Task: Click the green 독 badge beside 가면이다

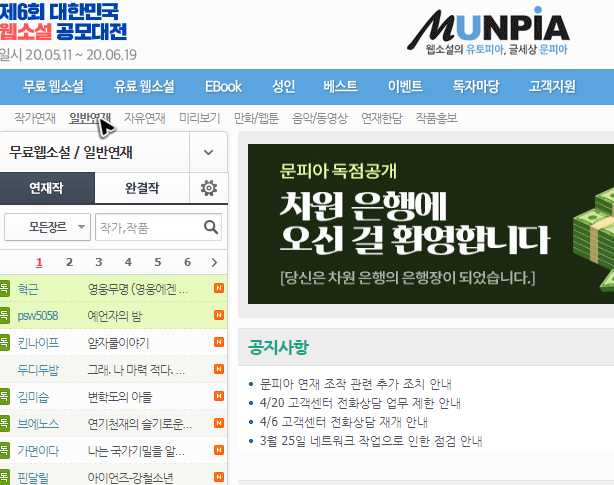Action: point(4,451)
